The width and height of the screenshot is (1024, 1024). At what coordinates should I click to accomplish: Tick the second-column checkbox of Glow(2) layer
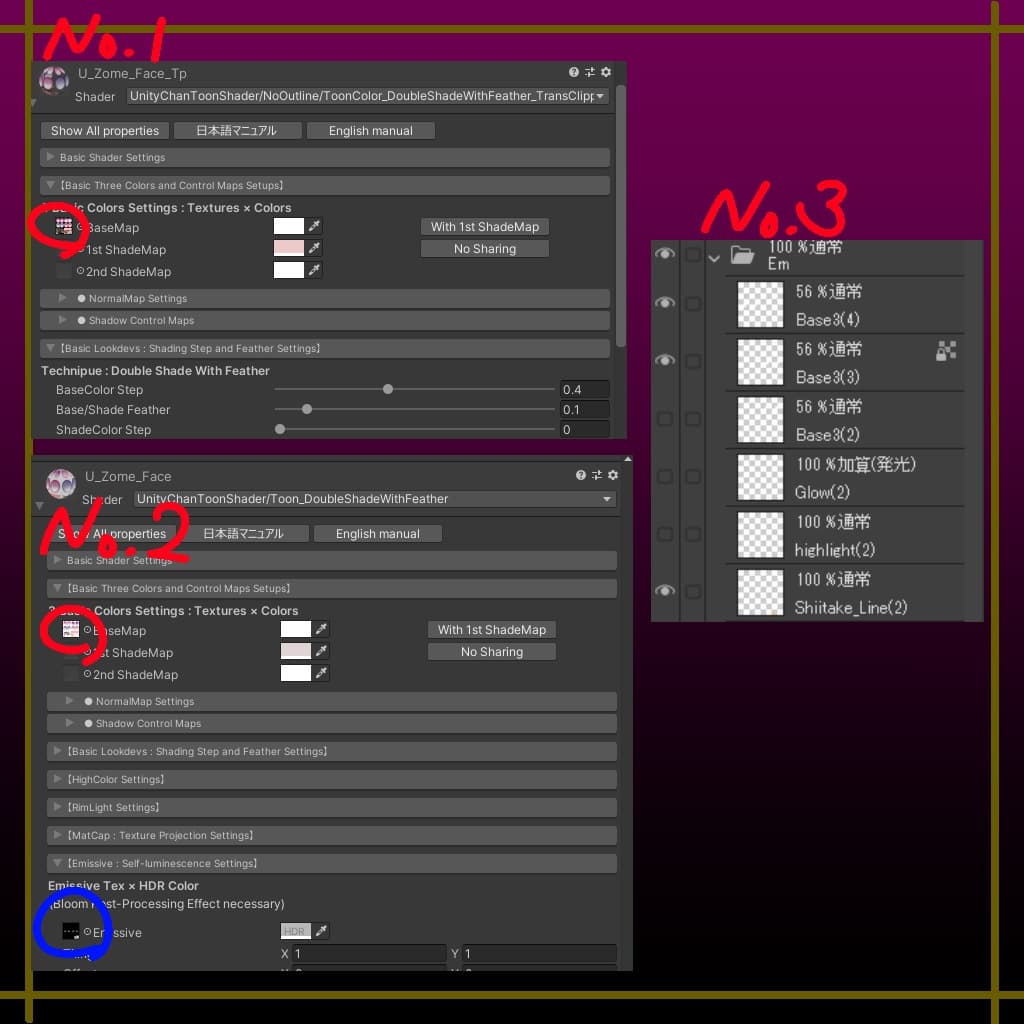coord(693,476)
